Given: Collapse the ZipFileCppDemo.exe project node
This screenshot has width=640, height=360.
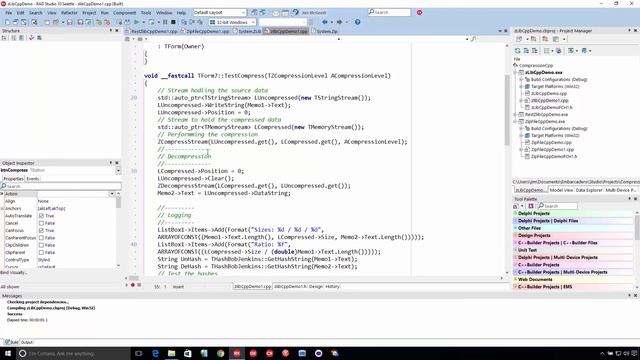Looking at the screenshot, I should click(x=516, y=121).
